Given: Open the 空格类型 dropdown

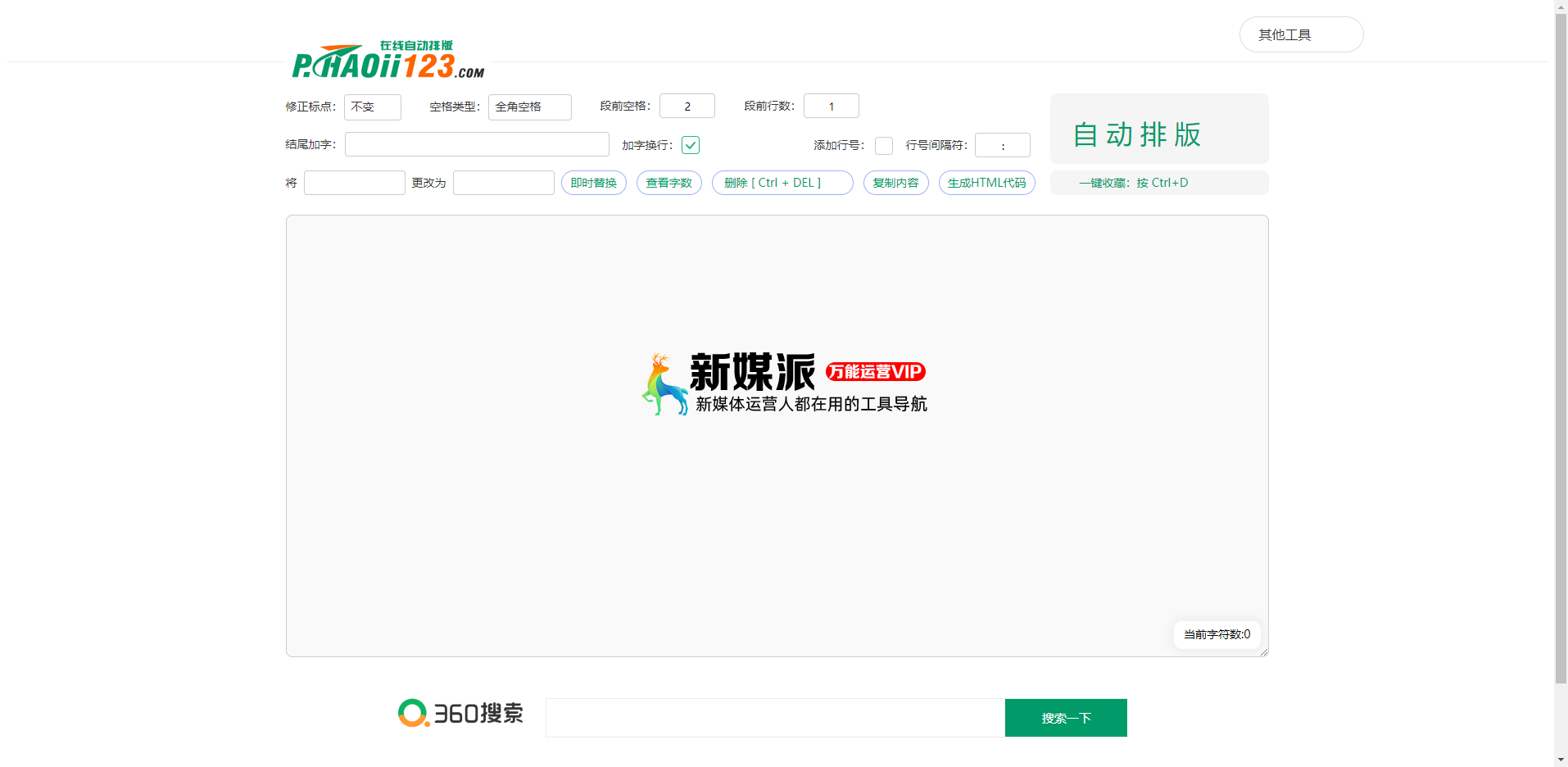Looking at the screenshot, I should pyautogui.click(x=530, y=107).
